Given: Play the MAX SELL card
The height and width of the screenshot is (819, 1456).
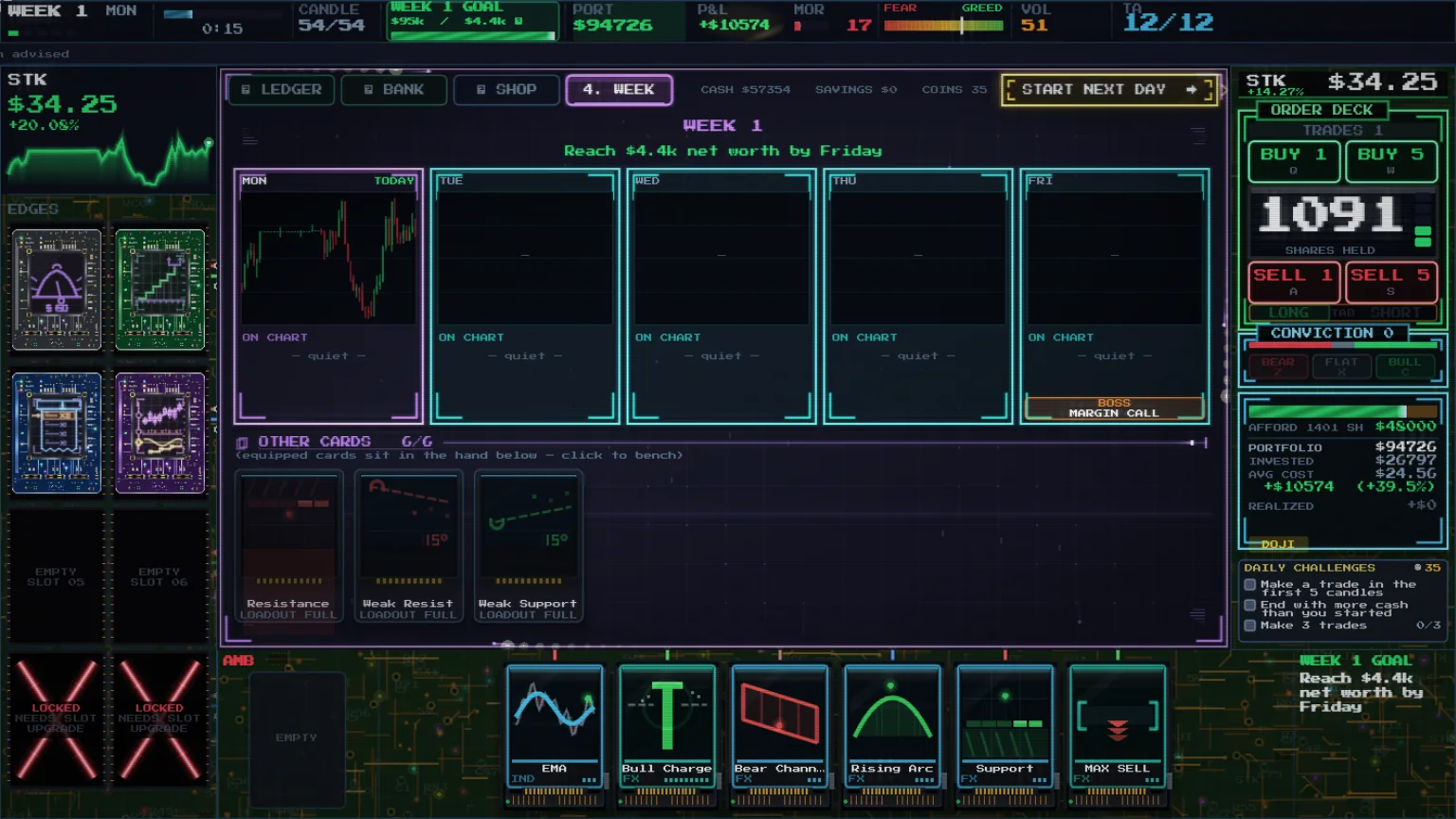Looking at the screenshot, I should coord(1118,727).
